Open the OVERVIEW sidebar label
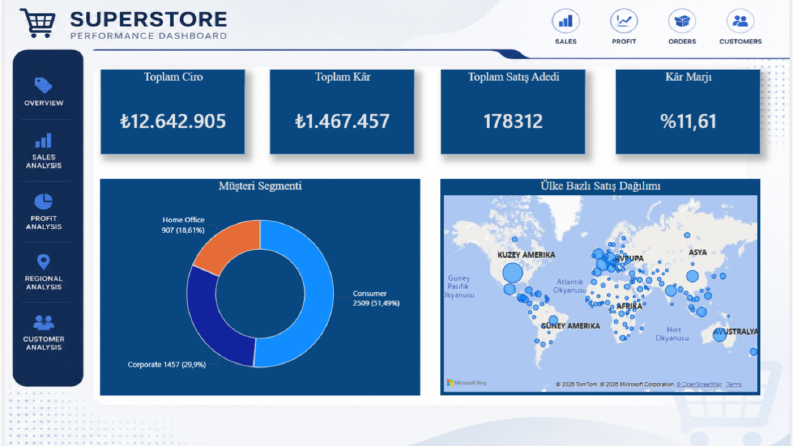 44,103
